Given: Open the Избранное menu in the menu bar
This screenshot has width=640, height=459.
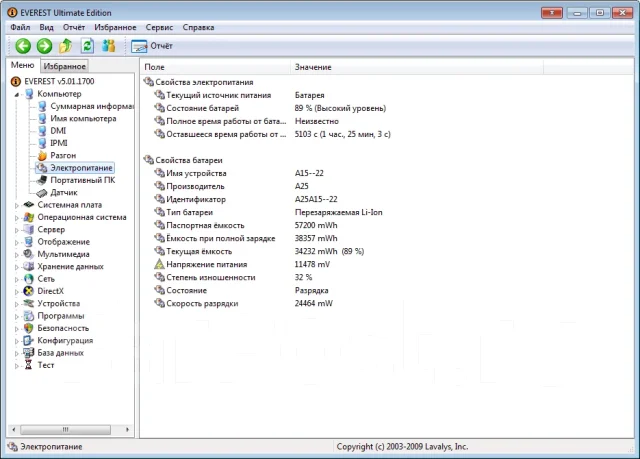Looking at the screenshot, I should [115, 27].
